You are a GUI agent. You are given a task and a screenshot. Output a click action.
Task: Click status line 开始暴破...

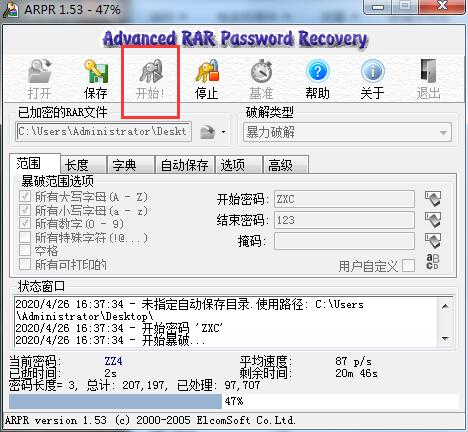110,340
